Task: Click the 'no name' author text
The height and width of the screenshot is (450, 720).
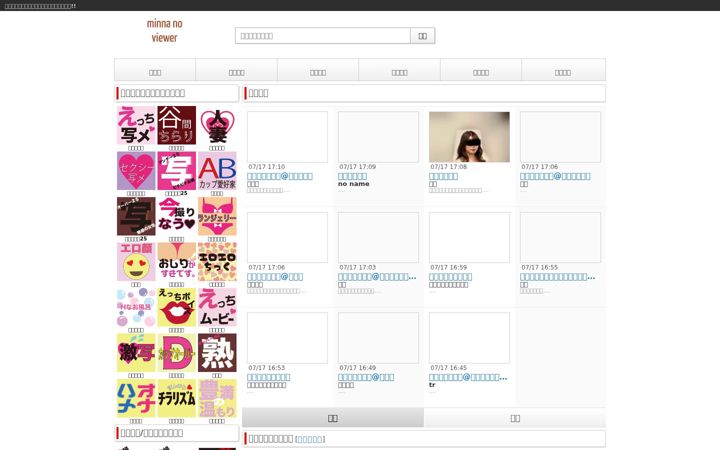Action: click(x=354, y=184)
